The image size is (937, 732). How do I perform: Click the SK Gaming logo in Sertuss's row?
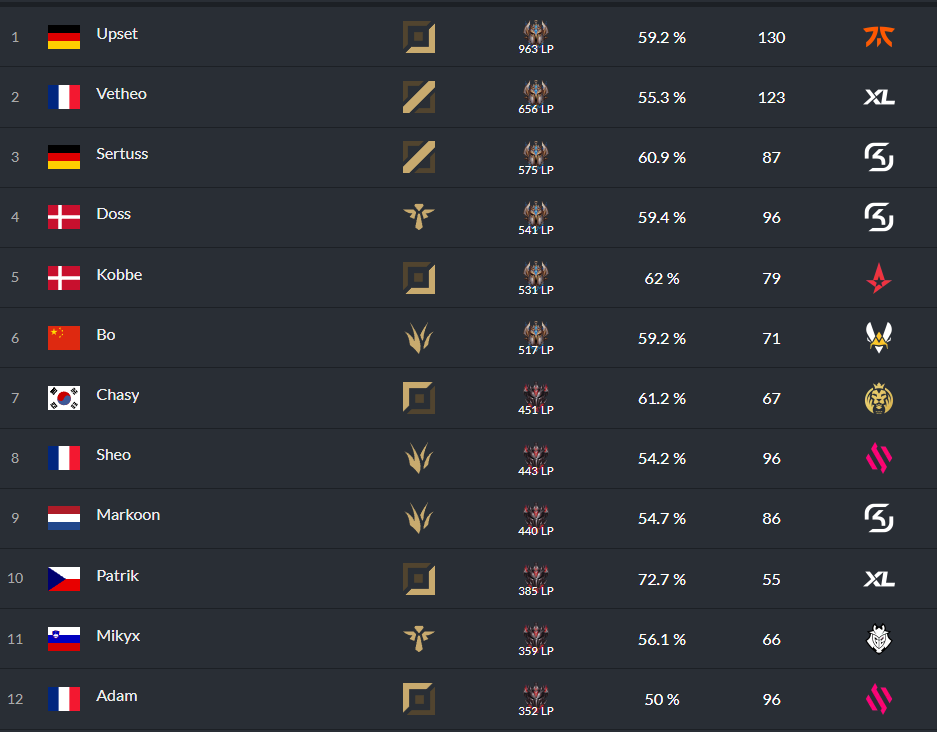(x=878, y=157)
